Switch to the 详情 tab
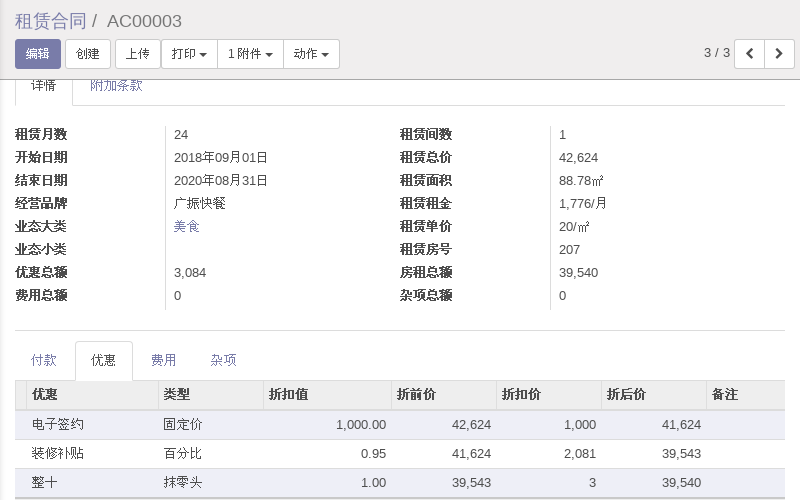The width and height of the screenshot is (800, 500). (x=43, y=86)
